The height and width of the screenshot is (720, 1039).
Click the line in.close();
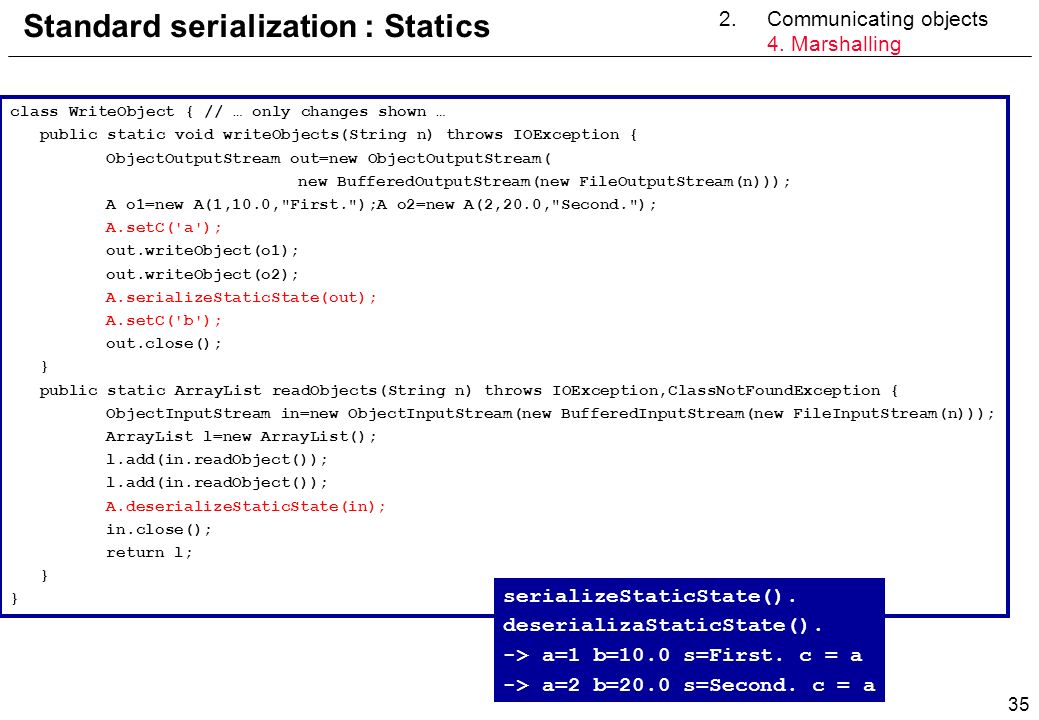158,530
